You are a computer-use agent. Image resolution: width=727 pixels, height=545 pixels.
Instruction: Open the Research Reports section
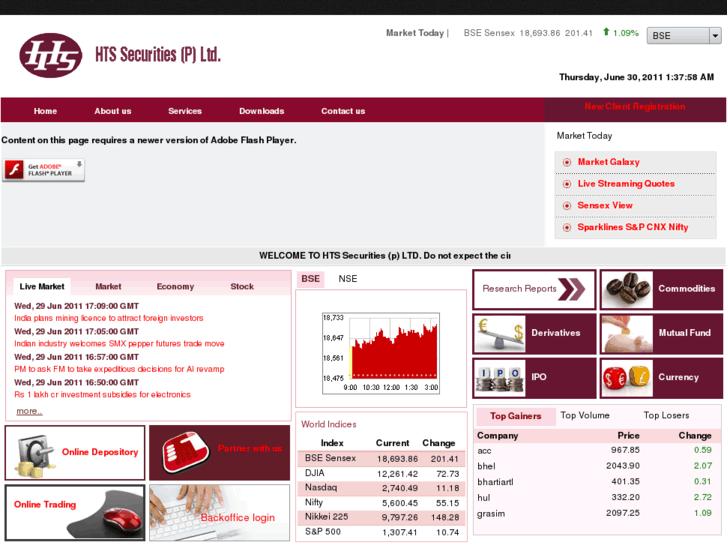point(534,290)
